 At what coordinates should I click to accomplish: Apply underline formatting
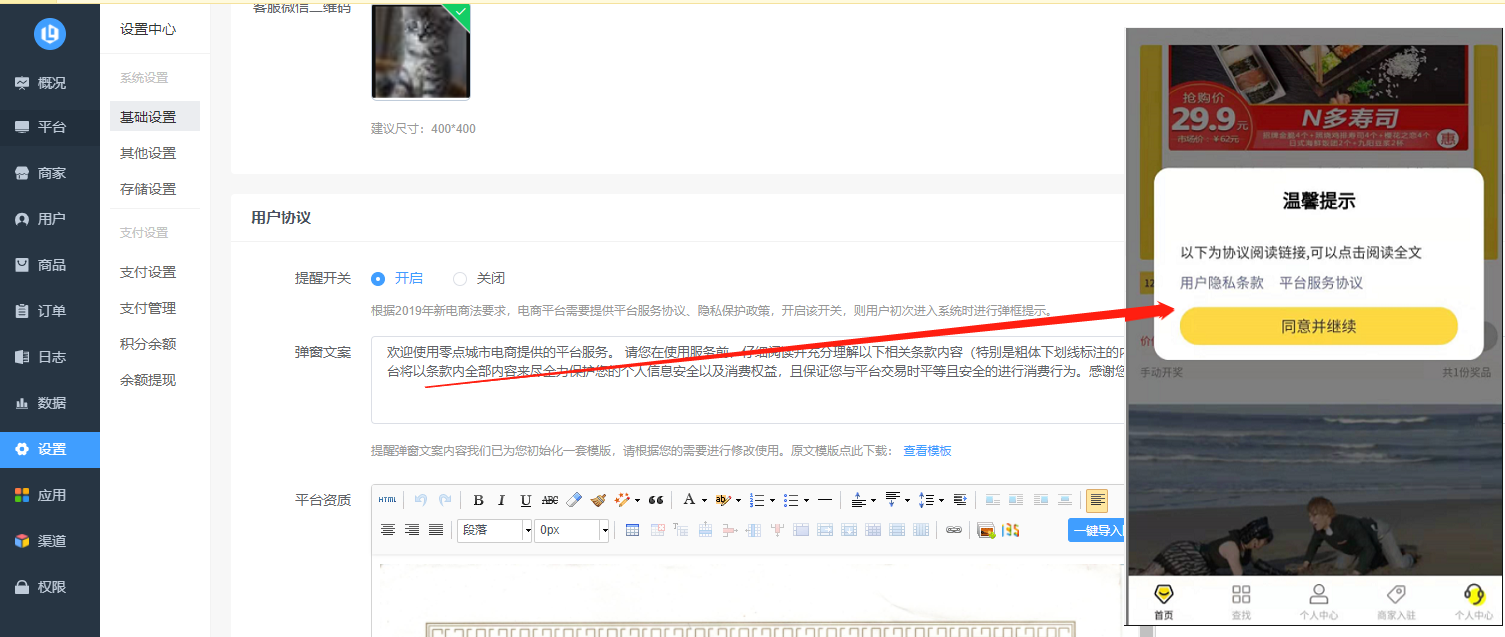click(525, 500)
